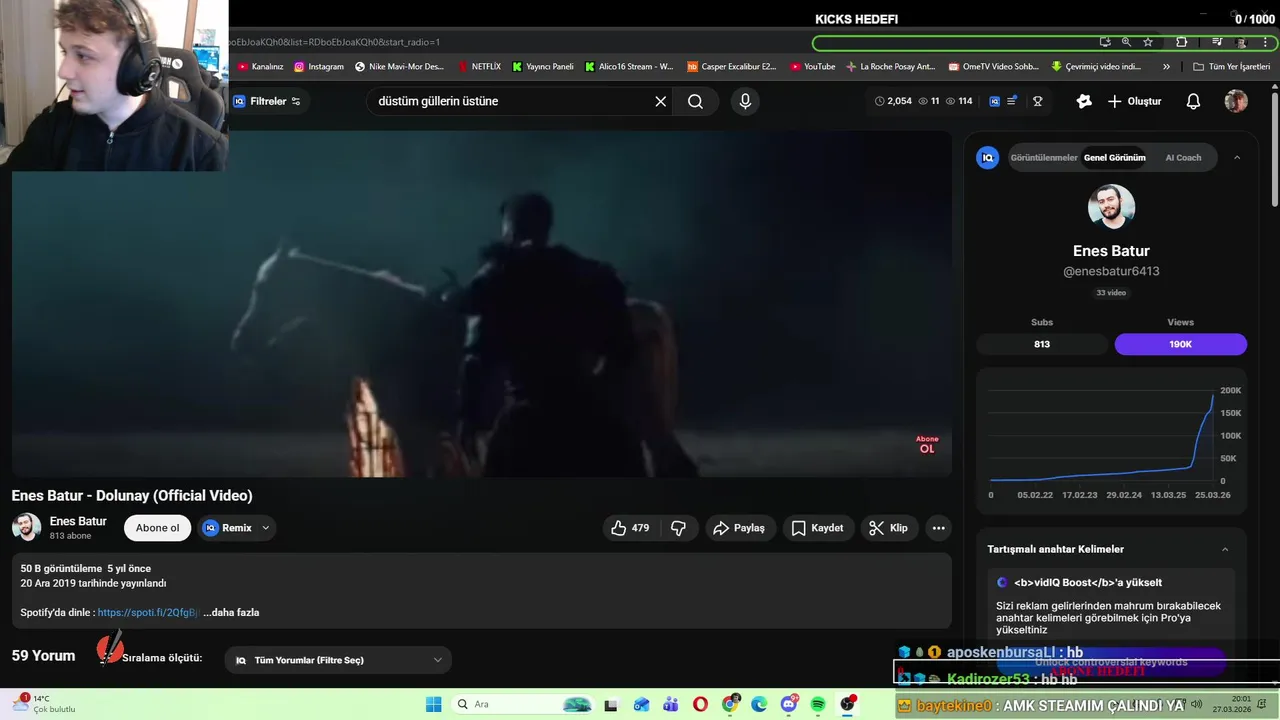1280x720 pixels.
Task: Open Microsoft Edge from the taskbar
Action: tap(759, 705)
